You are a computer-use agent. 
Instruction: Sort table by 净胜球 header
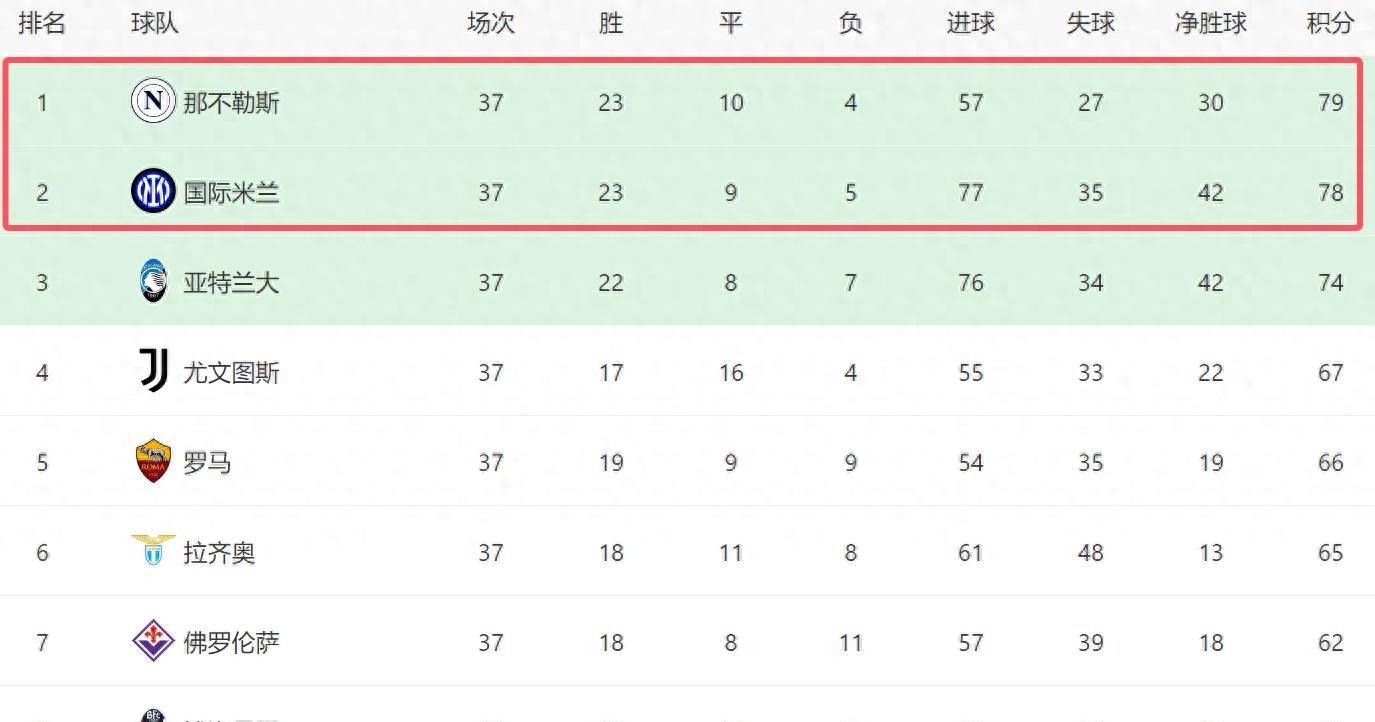[x=1210, y=23]
